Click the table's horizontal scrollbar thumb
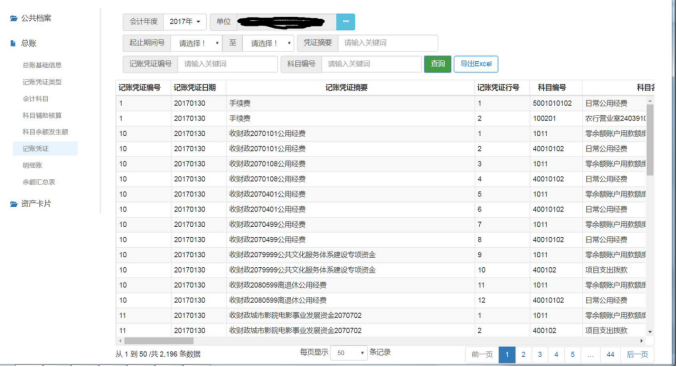The height and width of the screenshot is (367, 677). 158,341
